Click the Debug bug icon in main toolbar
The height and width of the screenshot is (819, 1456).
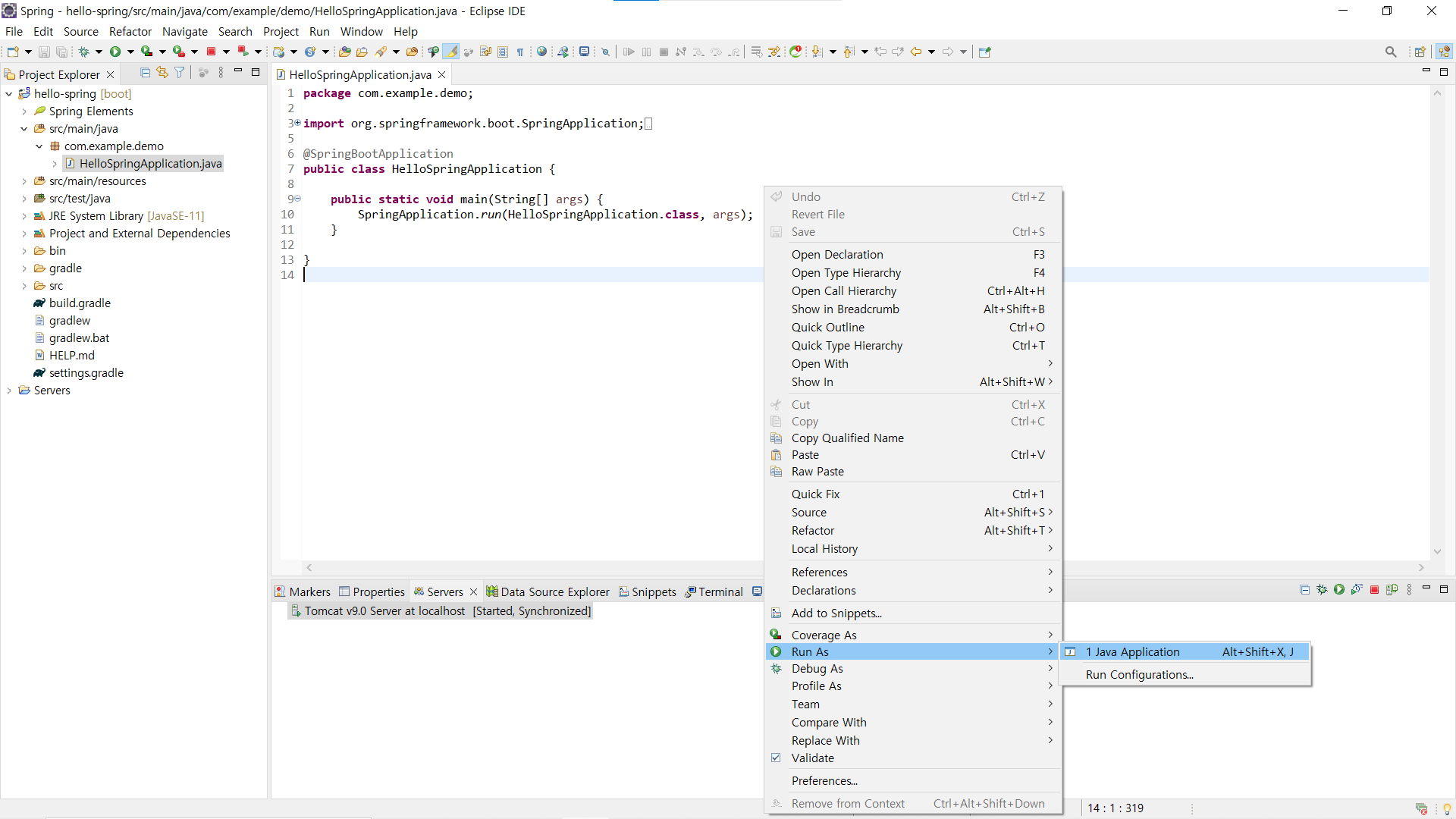[x=84, y=52]
